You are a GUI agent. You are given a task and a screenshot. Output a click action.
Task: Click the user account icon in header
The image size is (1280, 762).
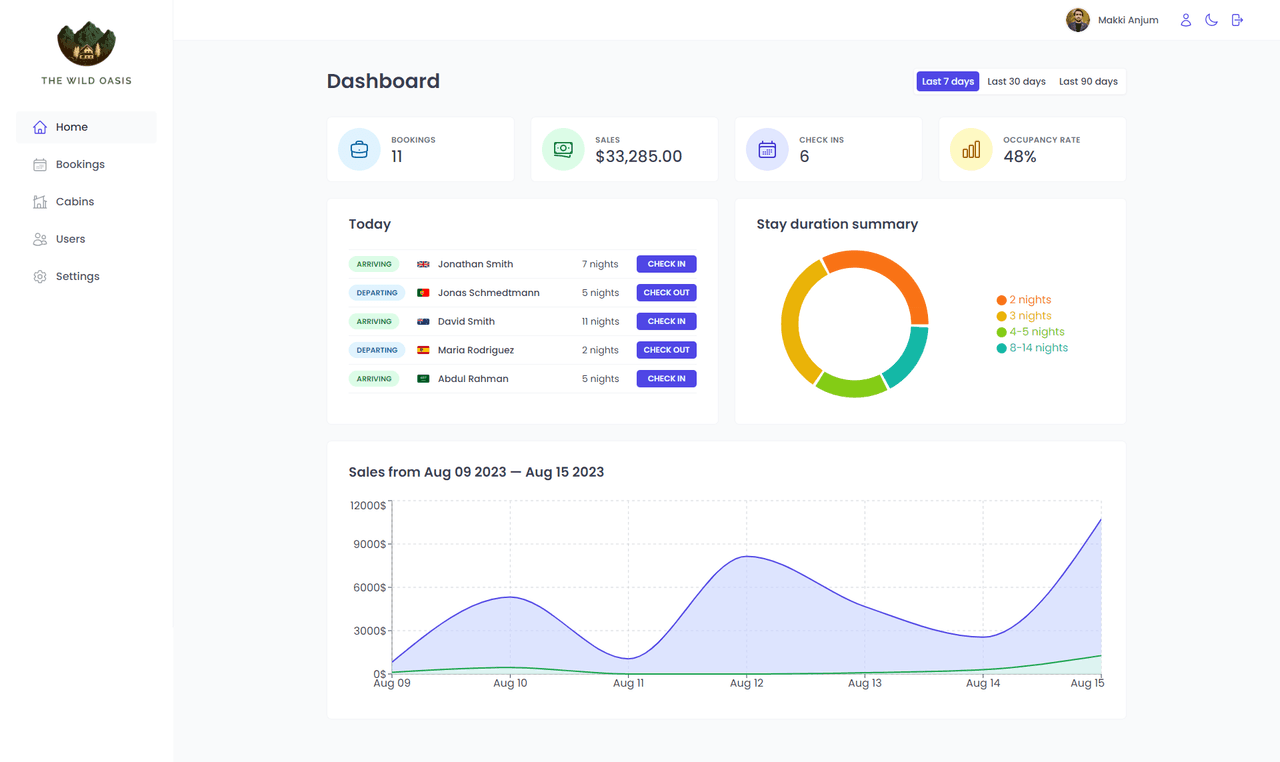point(1186,20)
